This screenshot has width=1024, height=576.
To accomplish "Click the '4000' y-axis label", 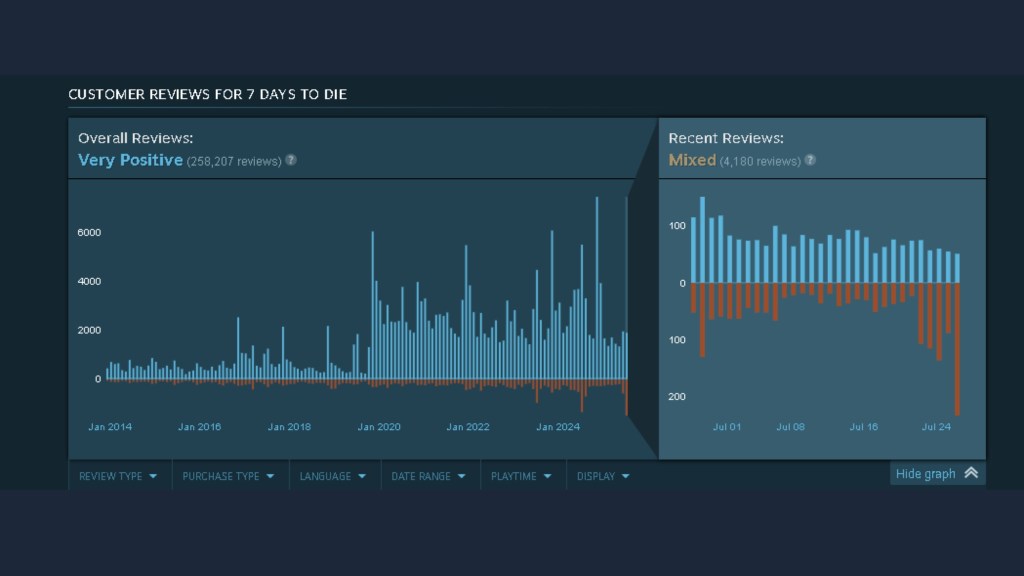I will (x=89, y=281).
